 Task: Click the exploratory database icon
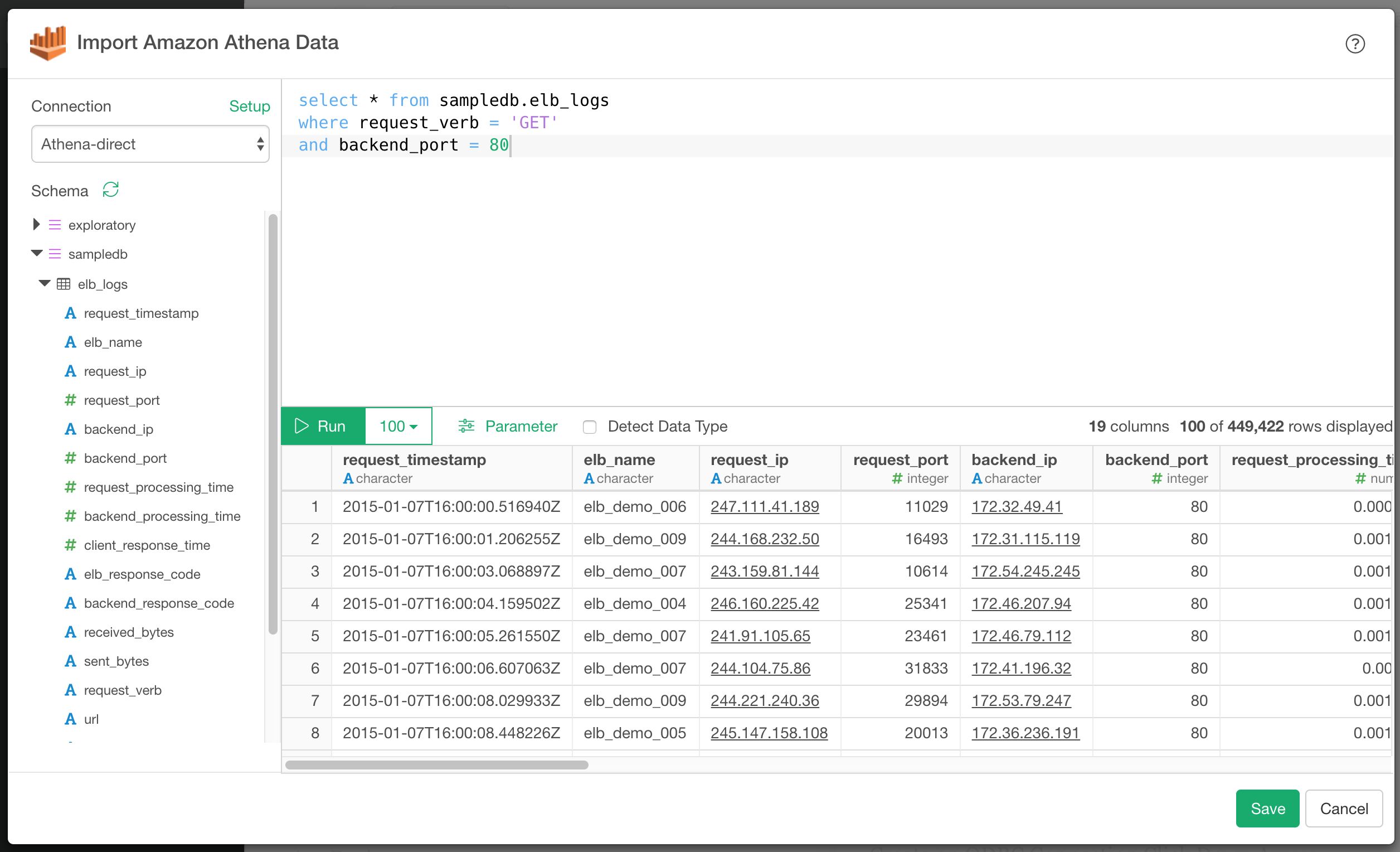55,225
